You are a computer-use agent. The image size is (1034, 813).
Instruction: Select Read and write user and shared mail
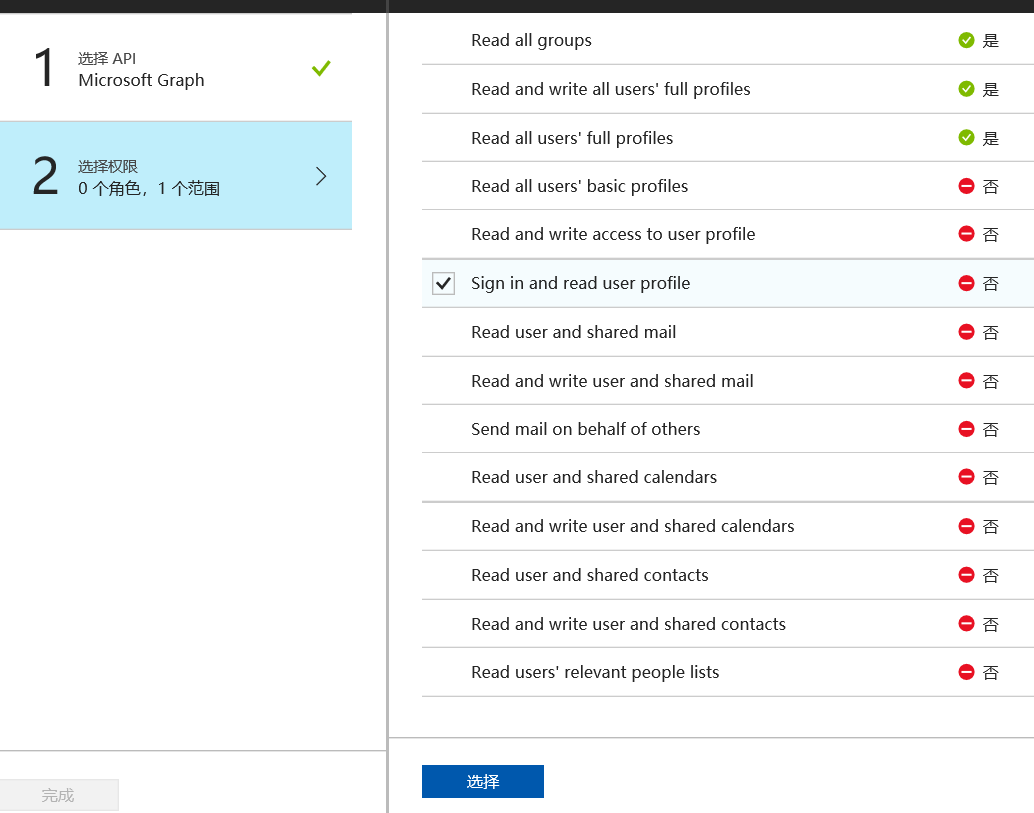(x=612, y=381)
